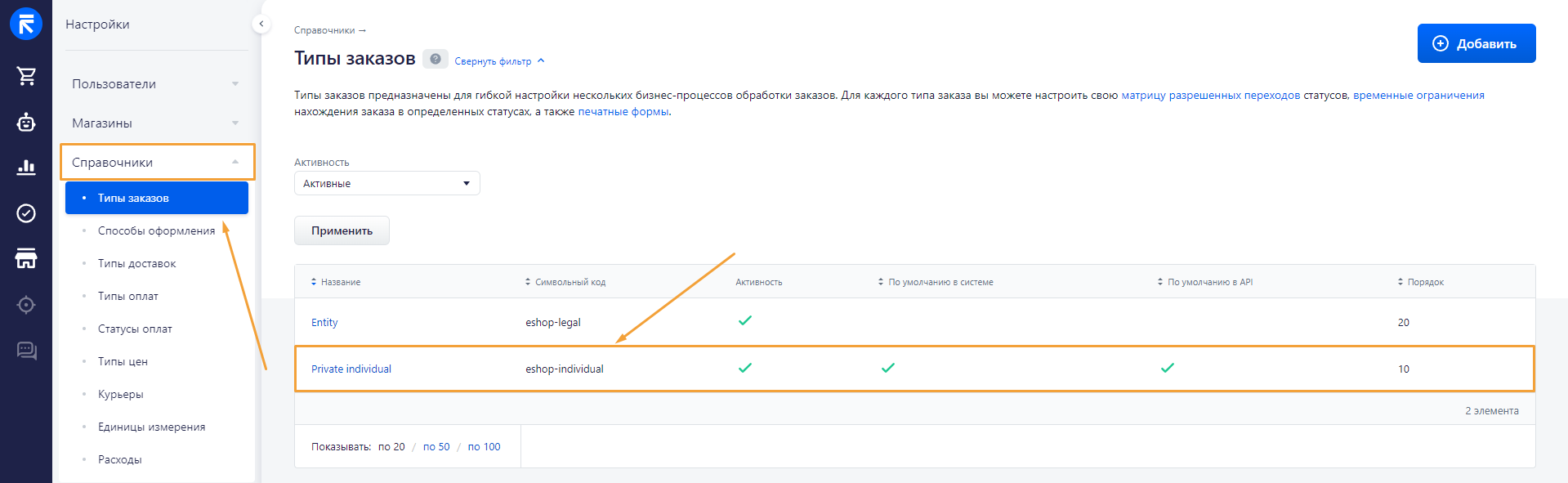
Task: Open the Активность filter dropdown
Action: (386, 183)
